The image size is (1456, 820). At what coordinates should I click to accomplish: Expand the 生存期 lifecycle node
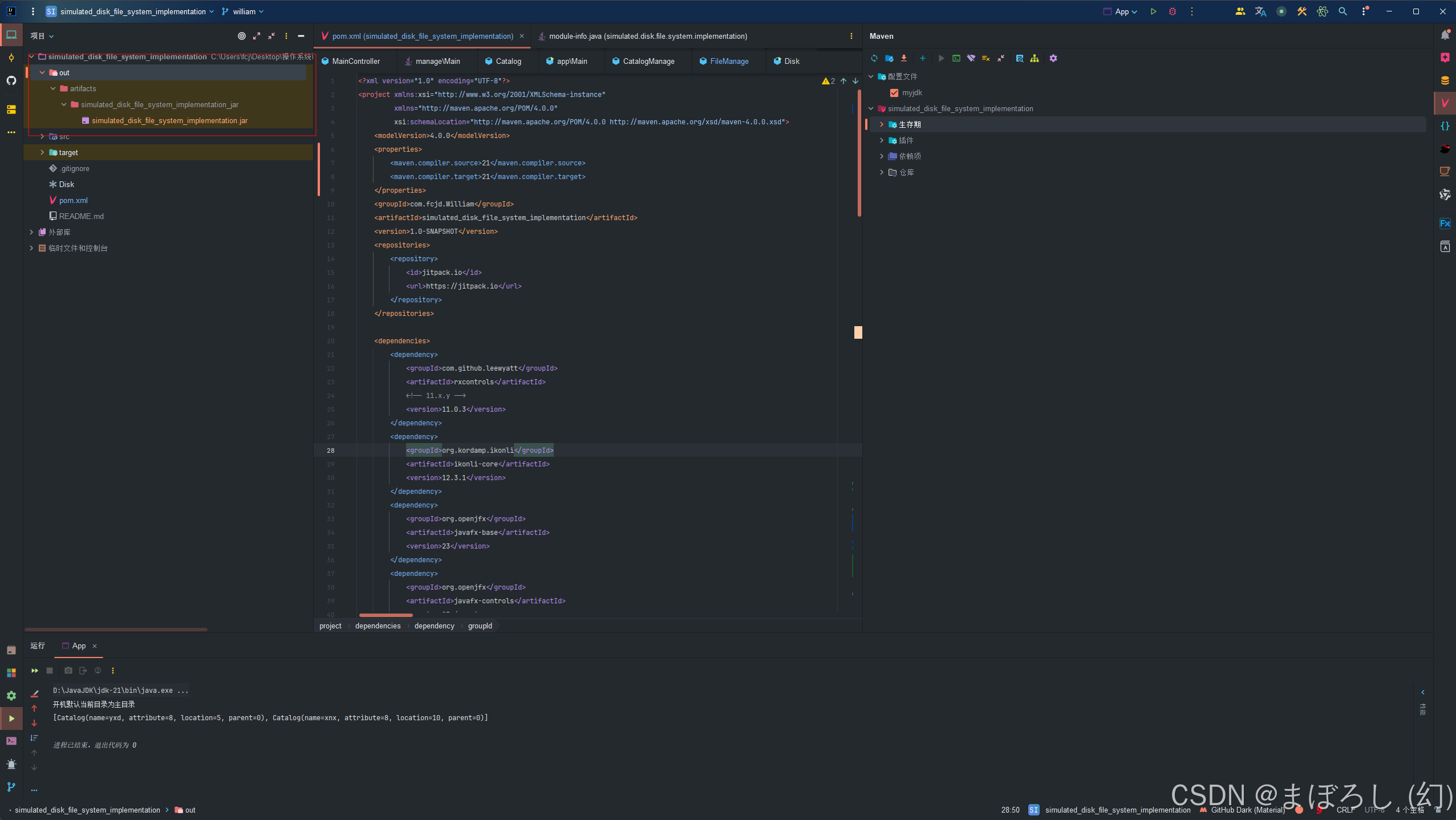(882, 124)
